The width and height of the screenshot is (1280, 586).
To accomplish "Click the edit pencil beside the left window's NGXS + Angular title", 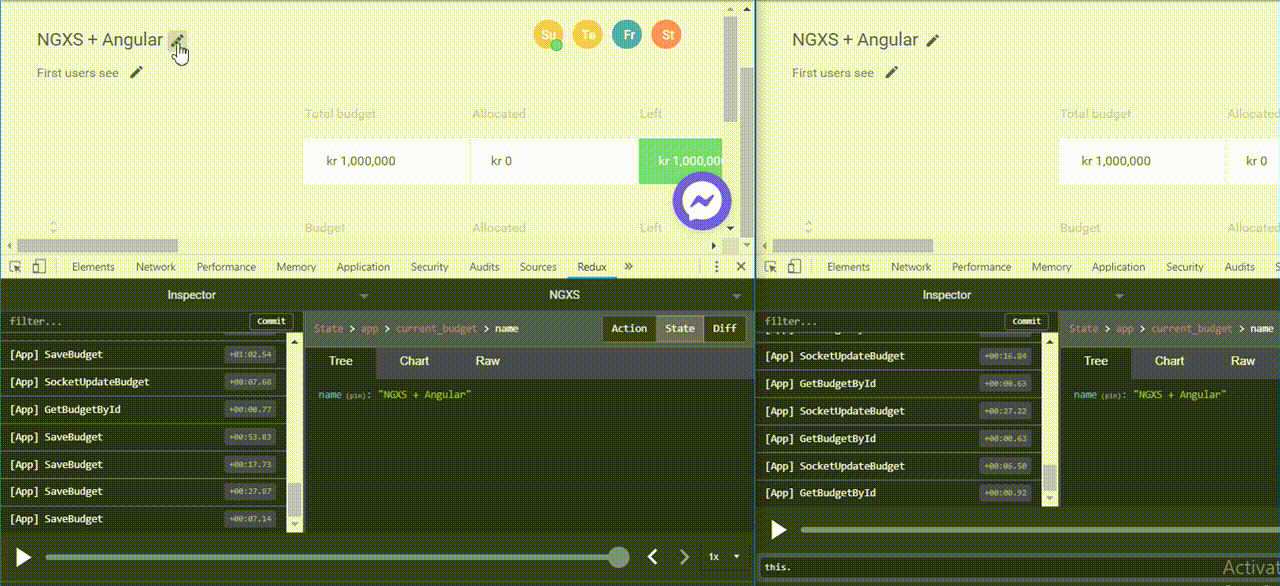I will (x=177, y=40).
